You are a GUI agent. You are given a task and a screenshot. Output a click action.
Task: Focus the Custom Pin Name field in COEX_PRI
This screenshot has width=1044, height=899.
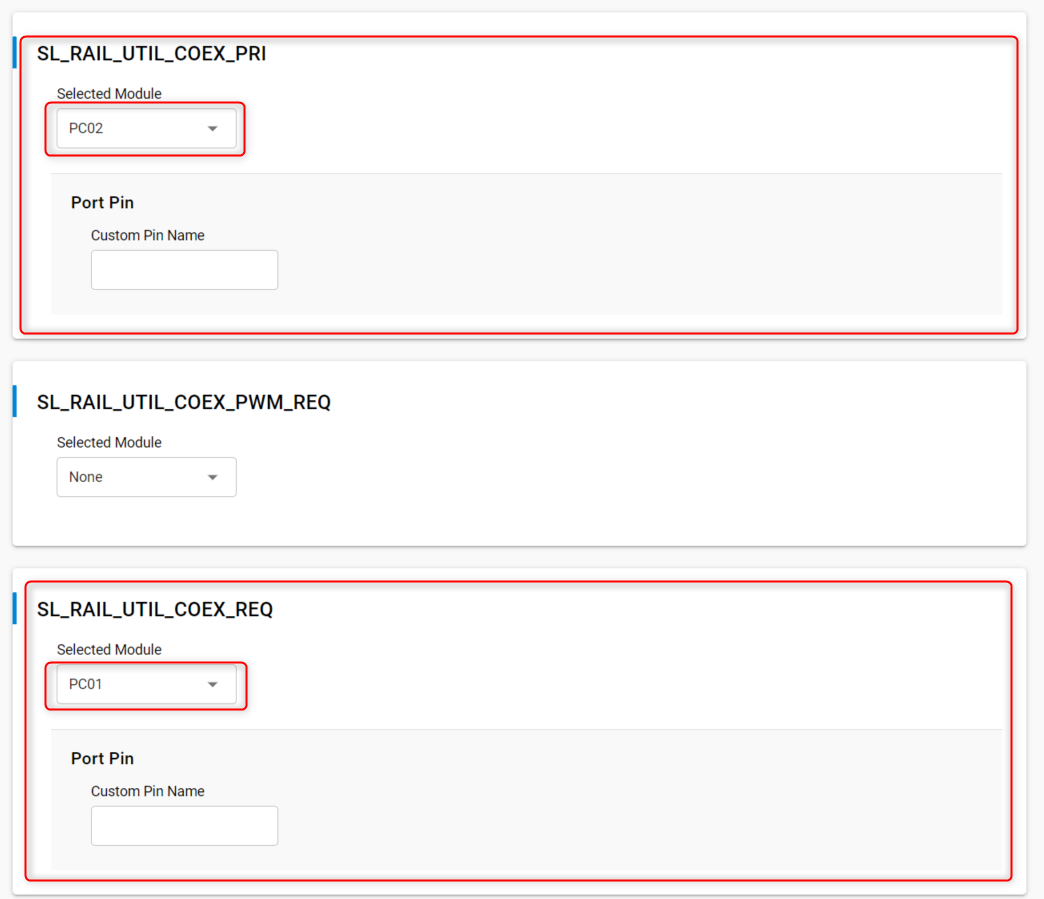click(x=184, y=270)
